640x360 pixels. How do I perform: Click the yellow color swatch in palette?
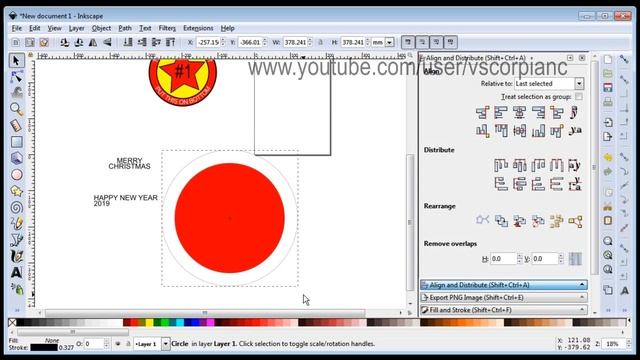coord(149,323)
